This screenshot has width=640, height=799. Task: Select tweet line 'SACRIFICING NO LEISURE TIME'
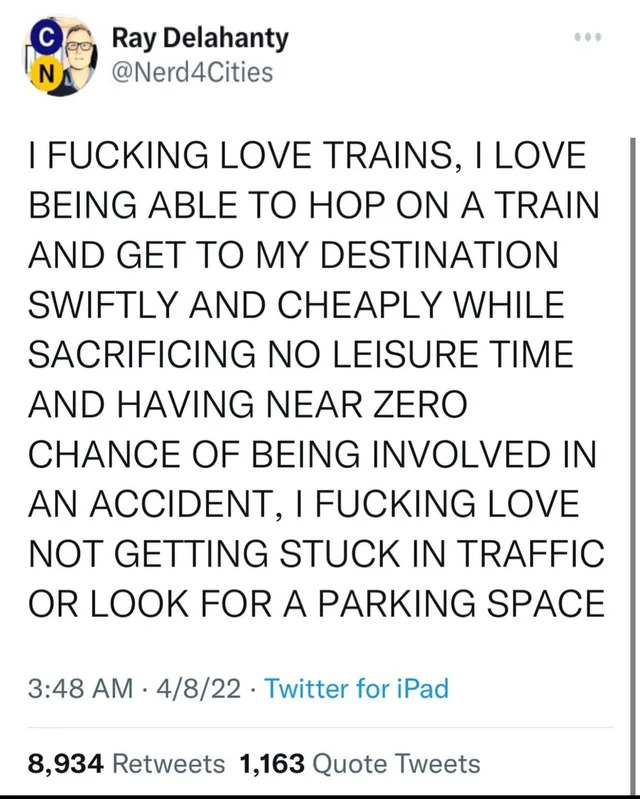(x=301, y=354)
